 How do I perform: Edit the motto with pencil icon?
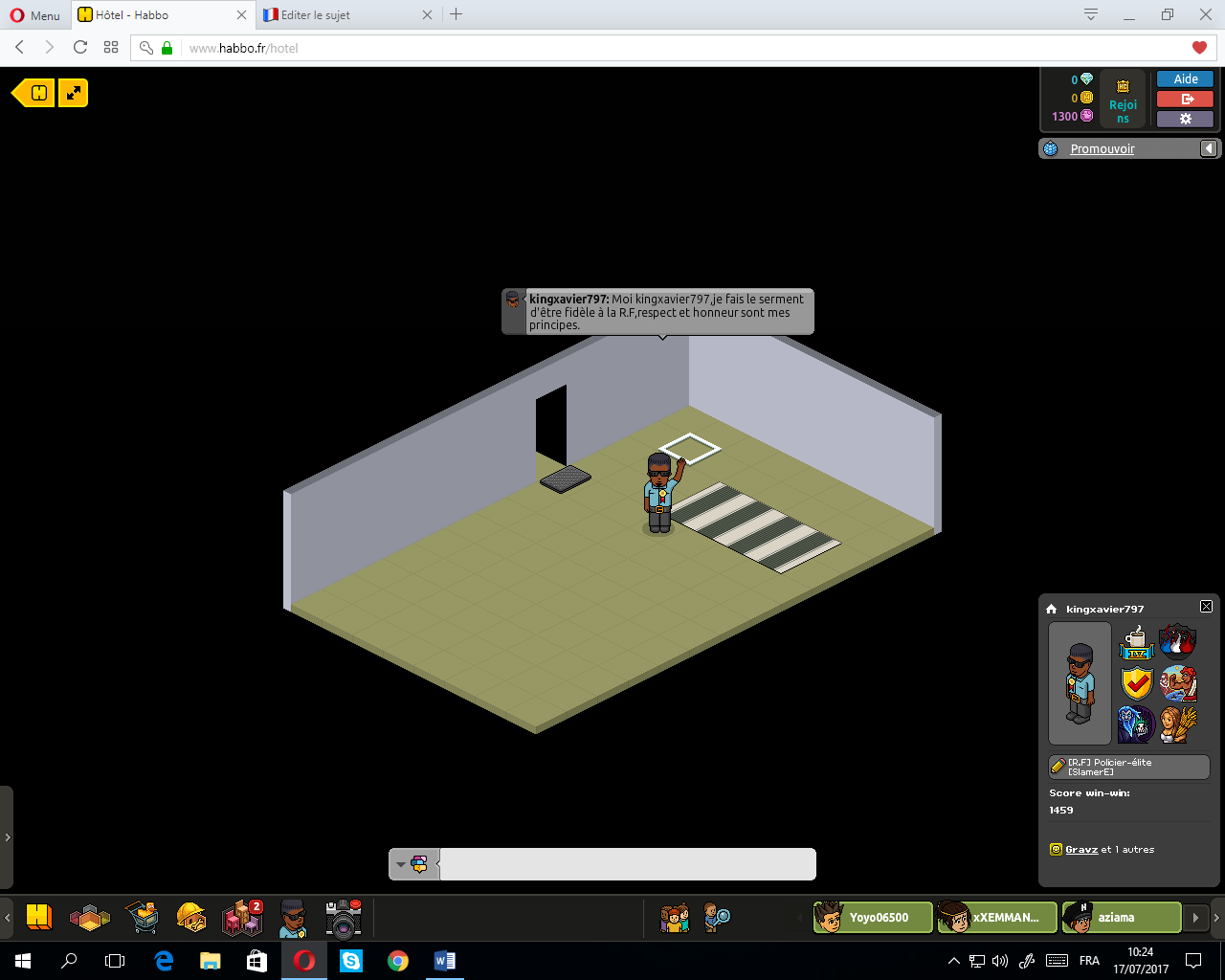(1058, 767)
